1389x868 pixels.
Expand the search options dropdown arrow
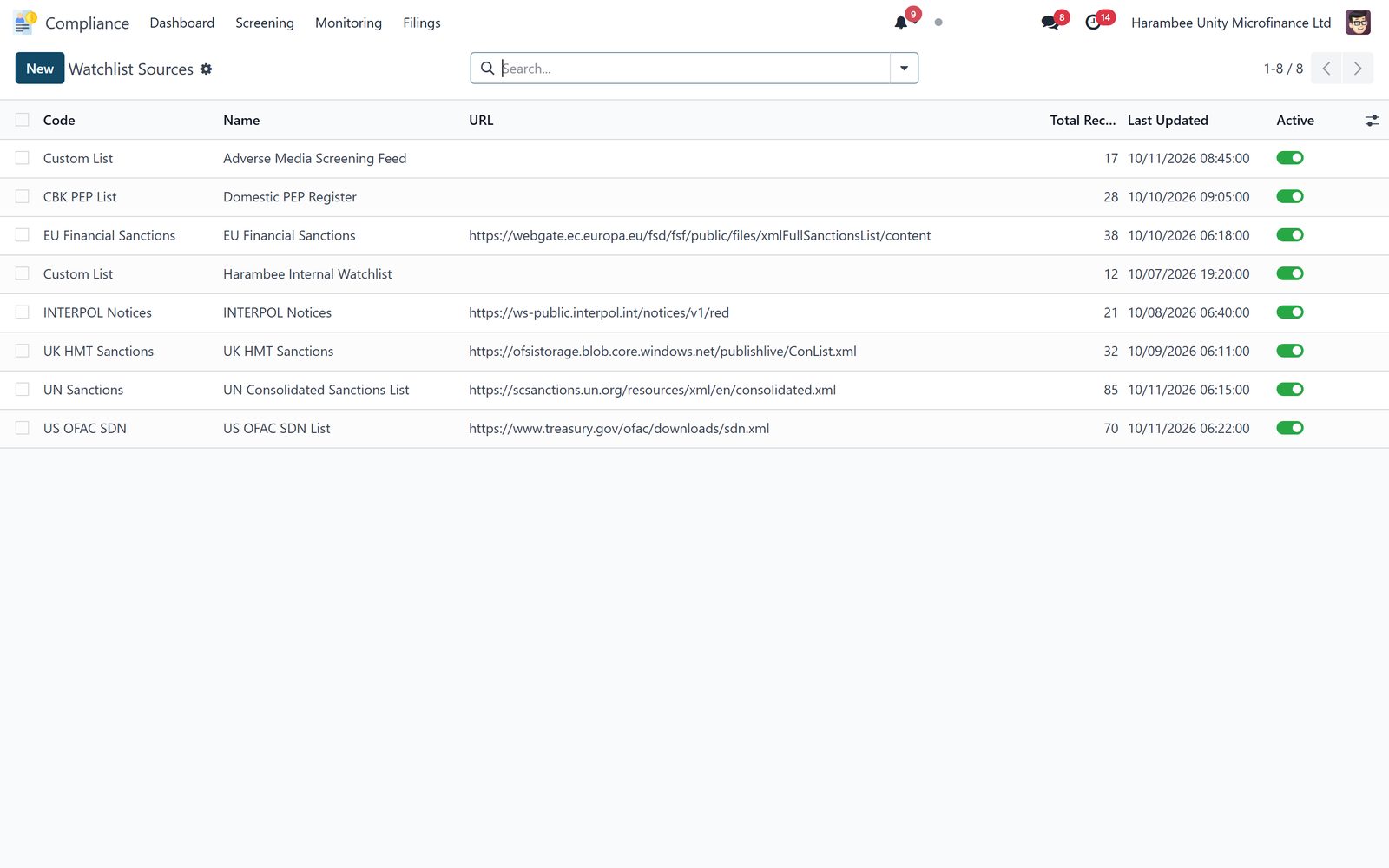pyautogui.click(x=904, y=69)
